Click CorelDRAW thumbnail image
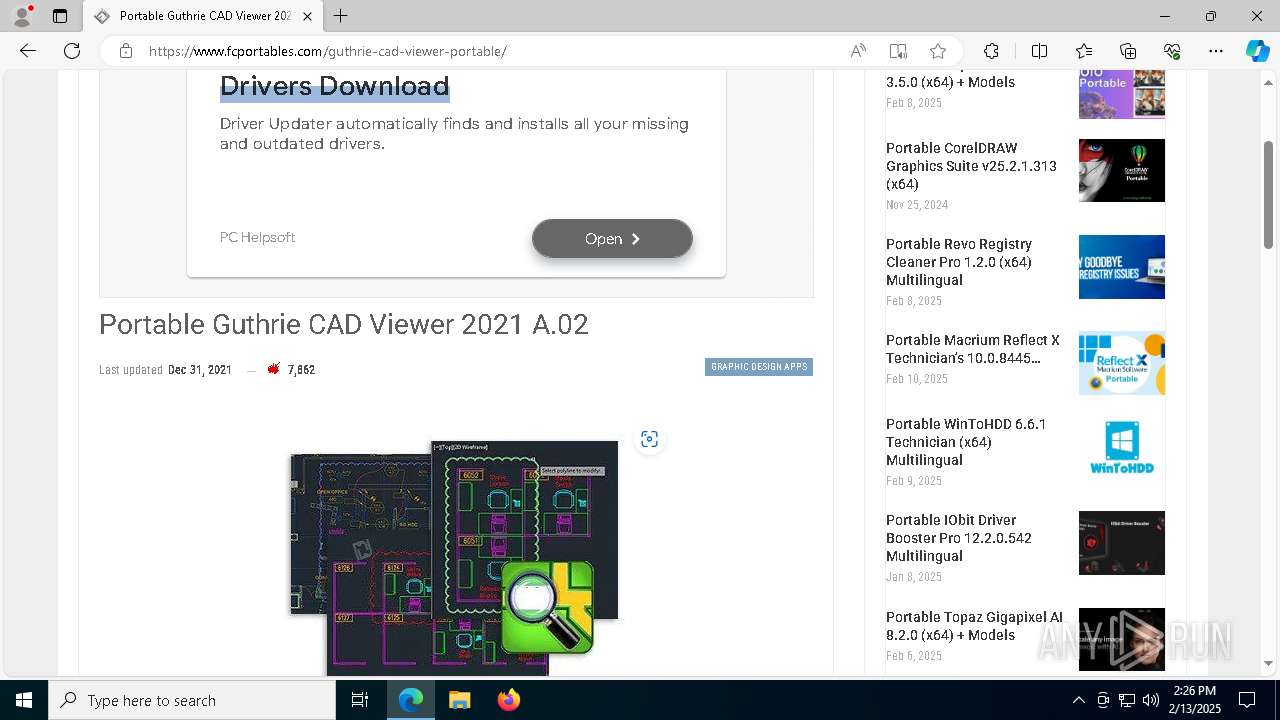Image resolution: width=1280 pixels, height=720 pixels. [x=1122, y=171]
